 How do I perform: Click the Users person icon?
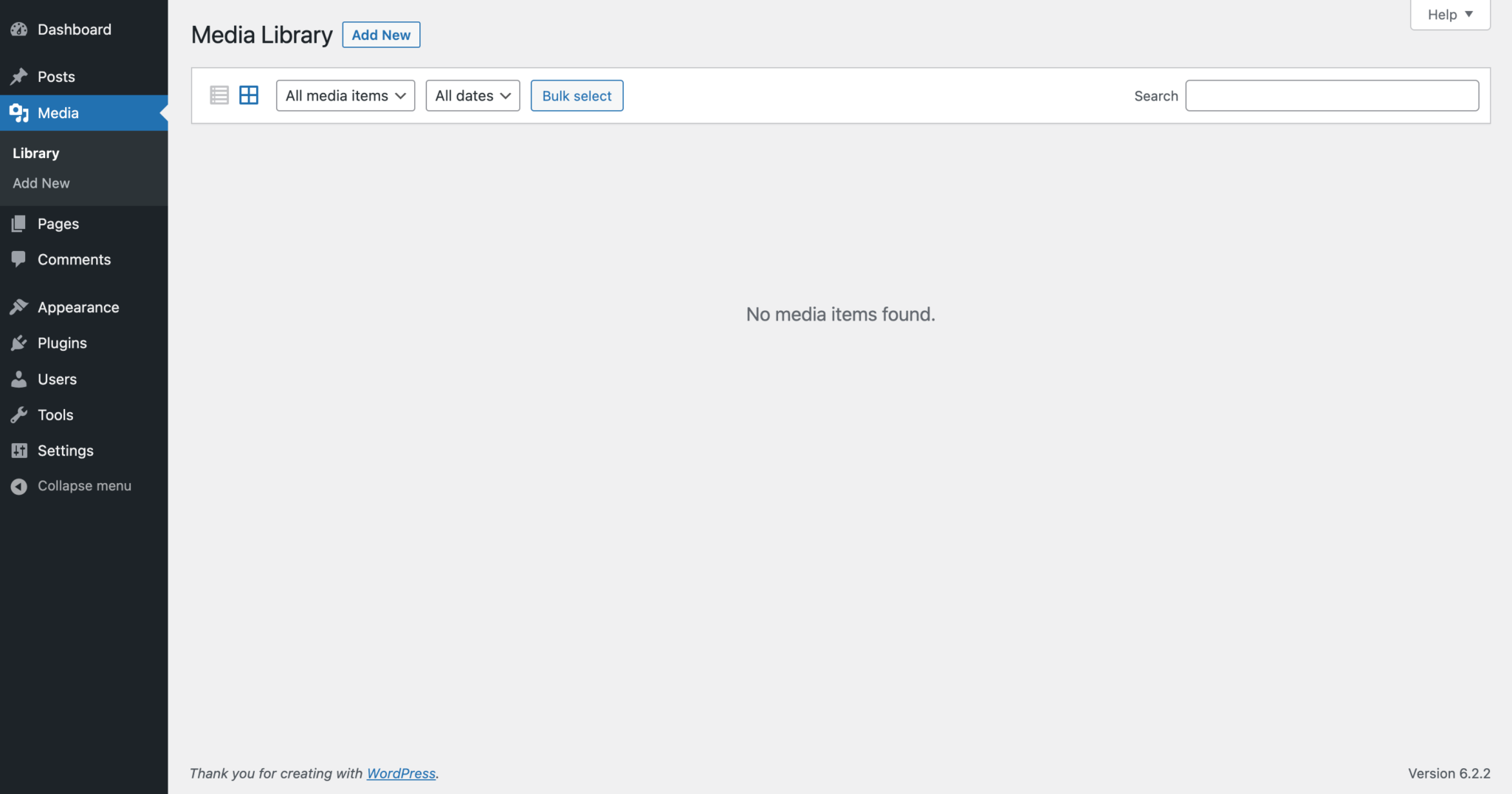[x=19, y=379]
